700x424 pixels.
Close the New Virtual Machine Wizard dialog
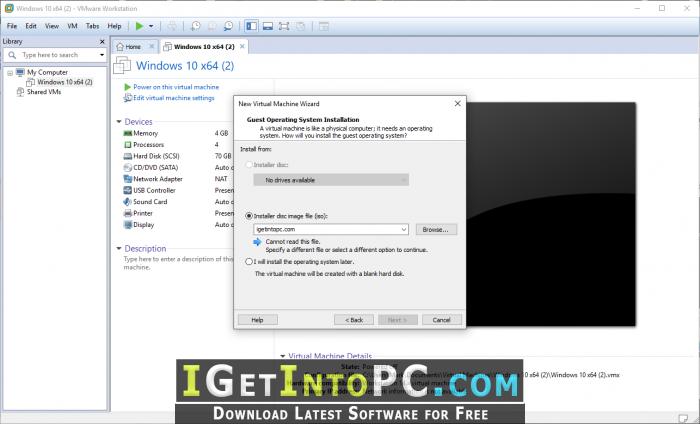pos(458,104)
